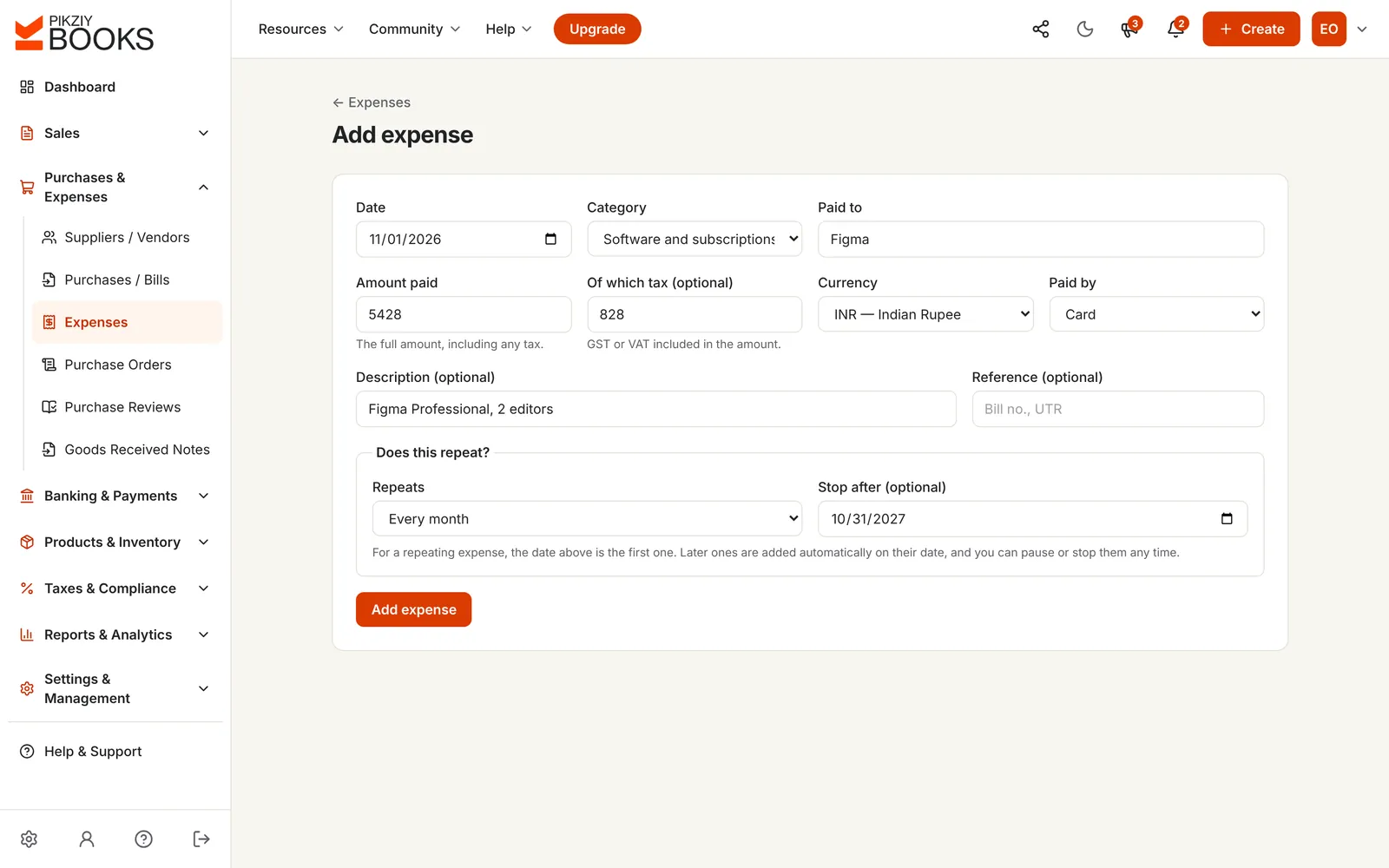Expand Taxes & Compliance section
This screenshot has height=868, width=1389.
pos(115,589)
